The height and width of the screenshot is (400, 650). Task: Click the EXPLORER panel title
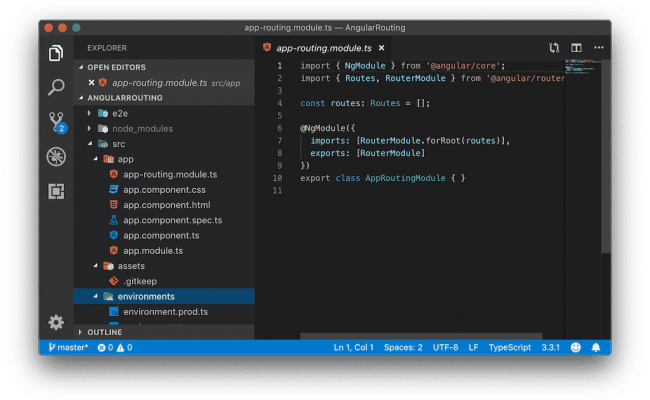[x=107, y=48]
